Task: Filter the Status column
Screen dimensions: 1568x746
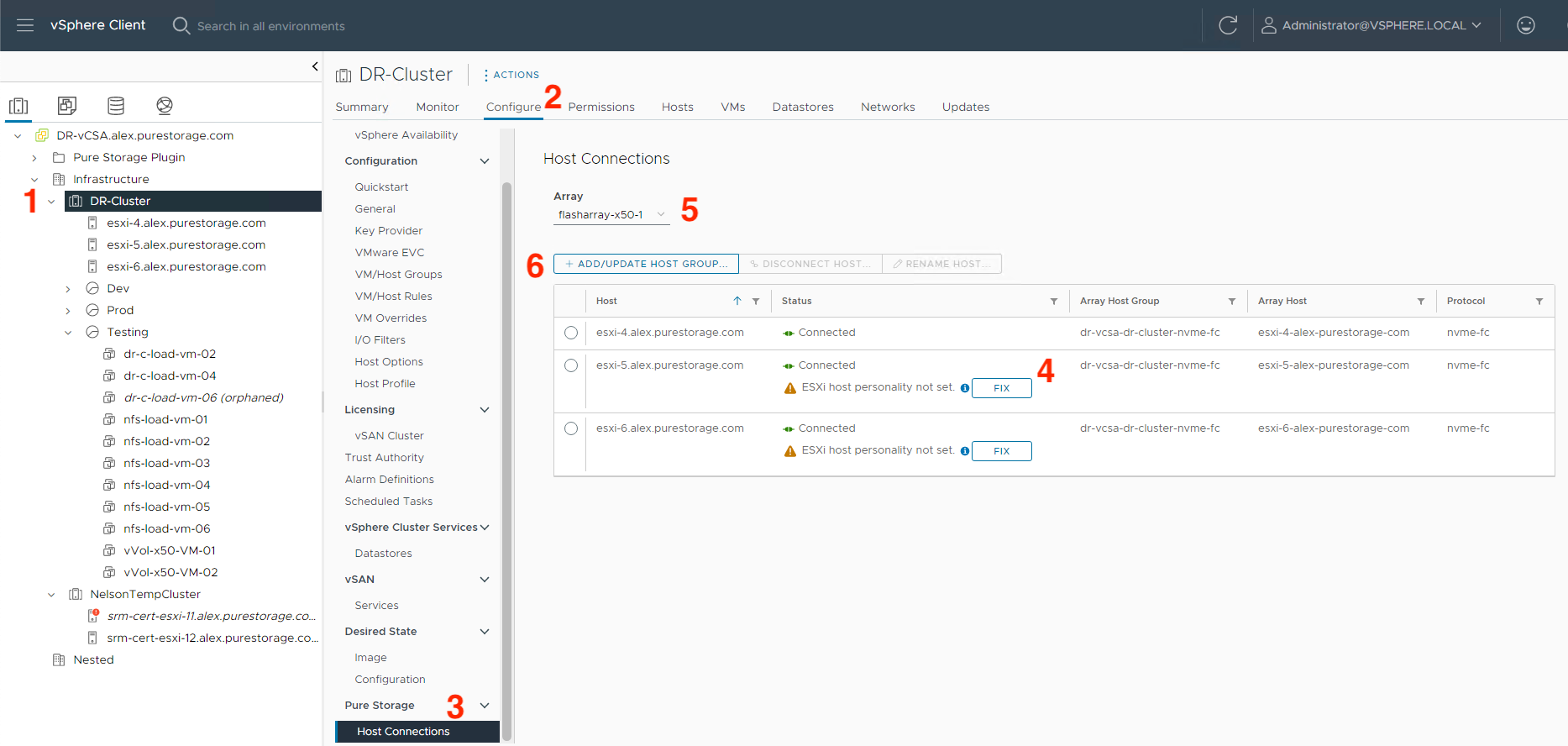Action: point(1054,301)
